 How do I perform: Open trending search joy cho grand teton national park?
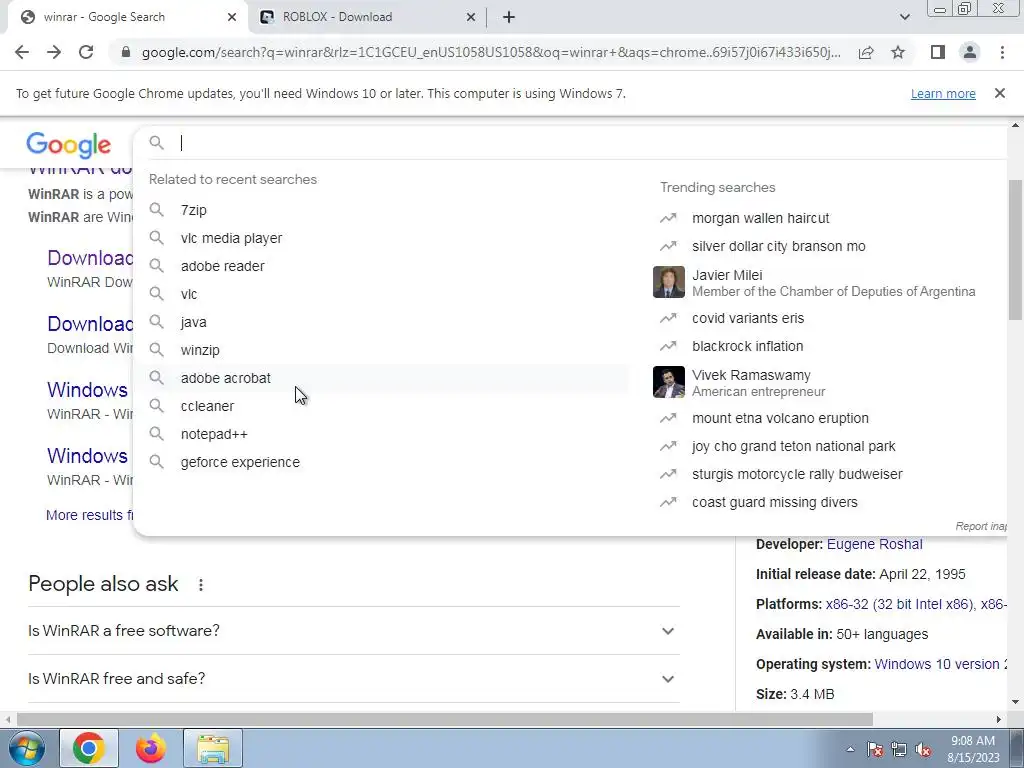coord(793,446)
